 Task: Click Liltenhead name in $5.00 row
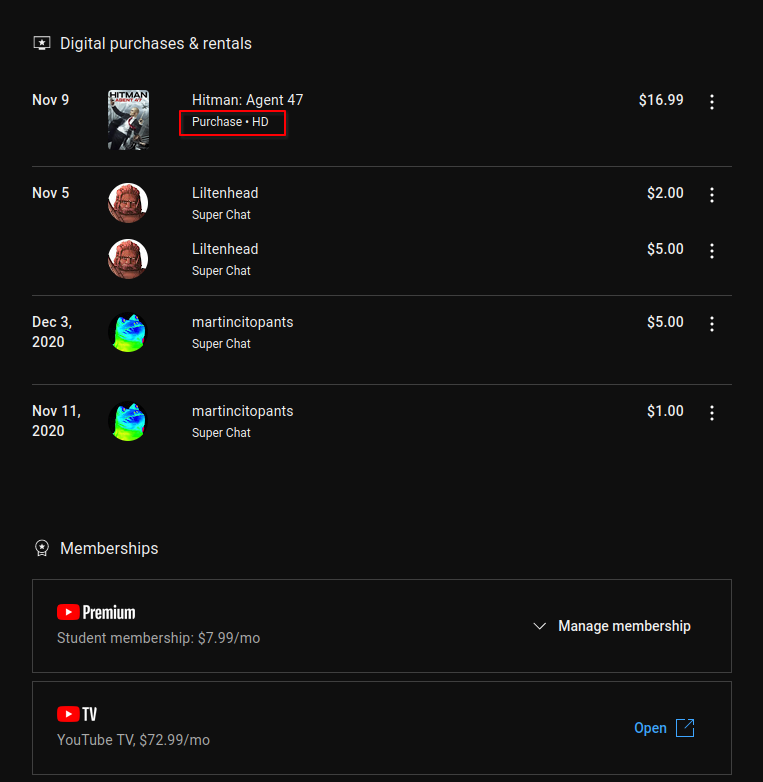pos(225,249)
